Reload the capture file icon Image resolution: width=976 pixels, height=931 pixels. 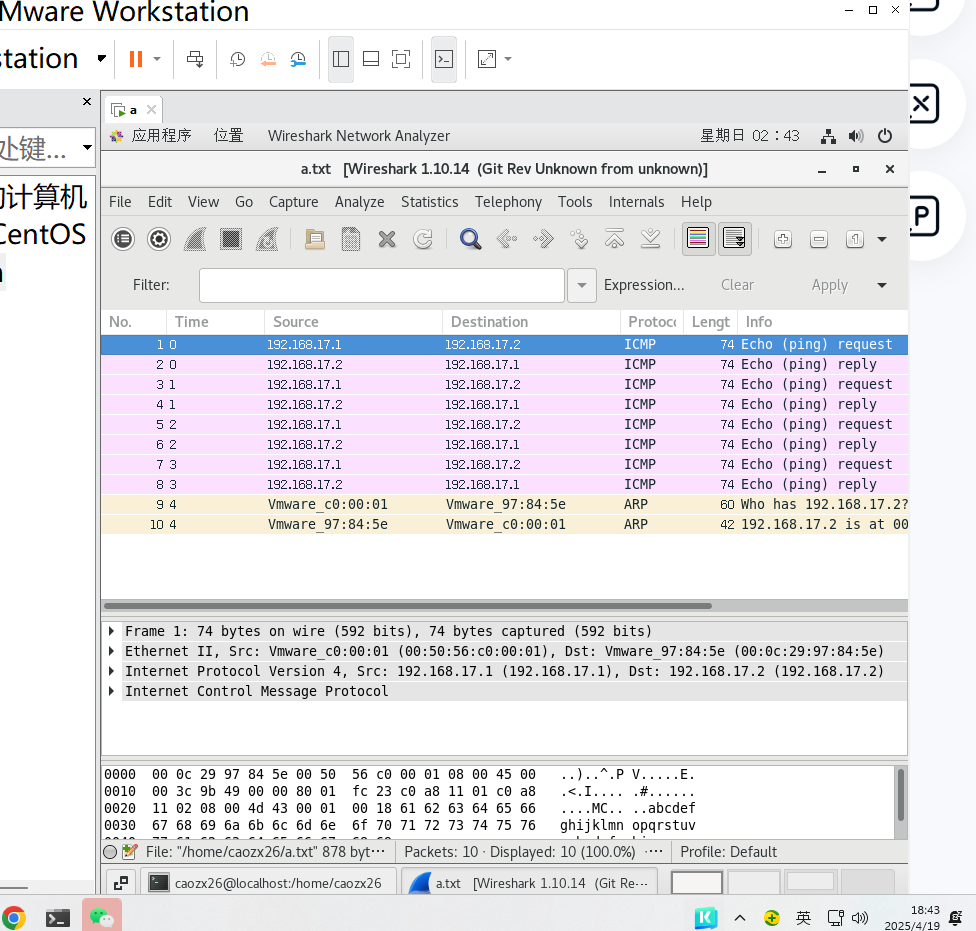coord(423,239)
